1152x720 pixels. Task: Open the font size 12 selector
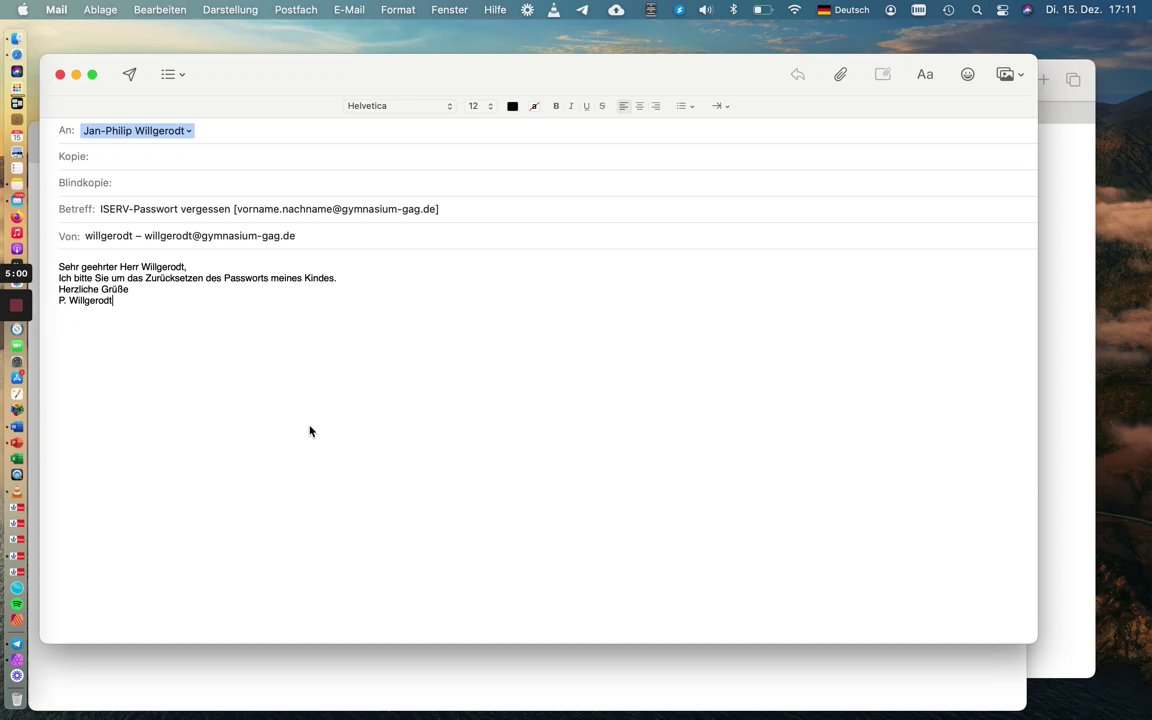click(x=480, y=106)
